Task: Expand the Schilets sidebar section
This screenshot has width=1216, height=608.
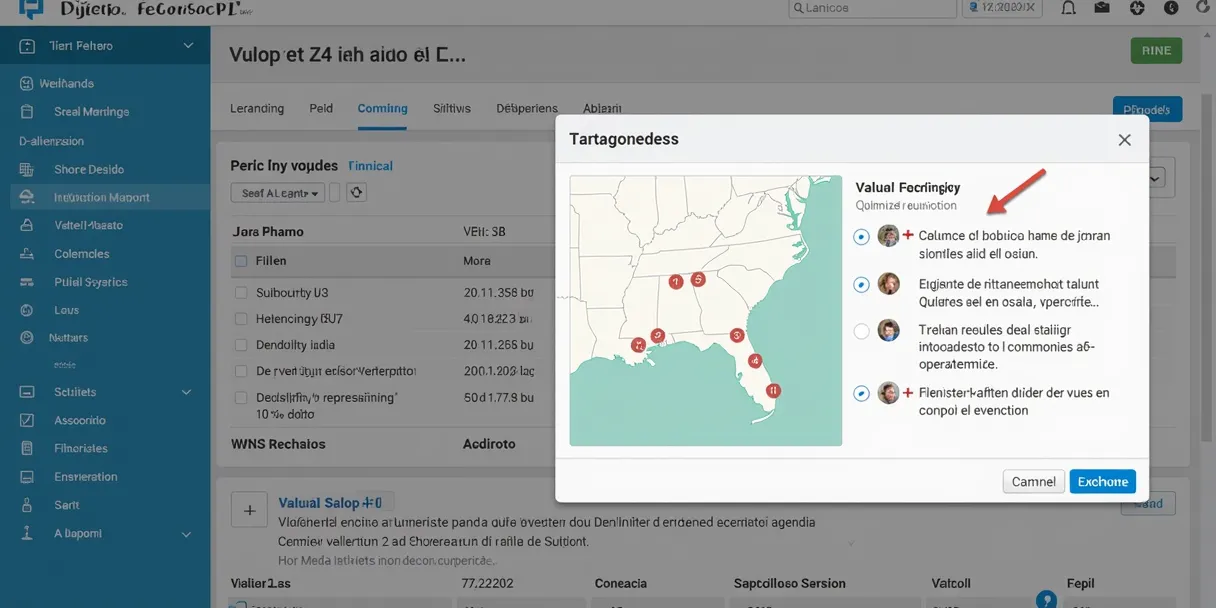Action: tap(186, 393)
